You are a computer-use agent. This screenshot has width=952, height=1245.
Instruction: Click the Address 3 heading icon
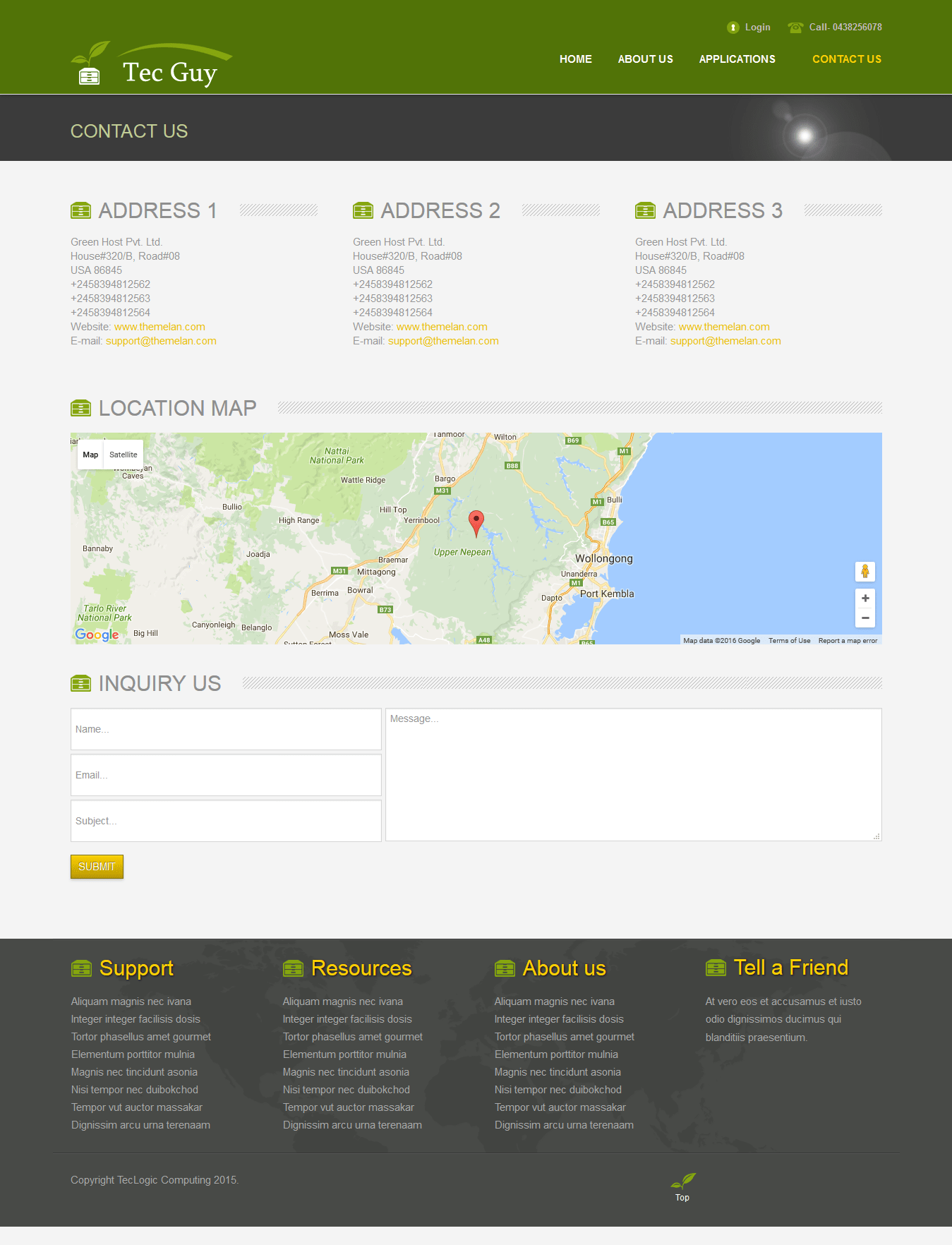click(x=646, y=210)
